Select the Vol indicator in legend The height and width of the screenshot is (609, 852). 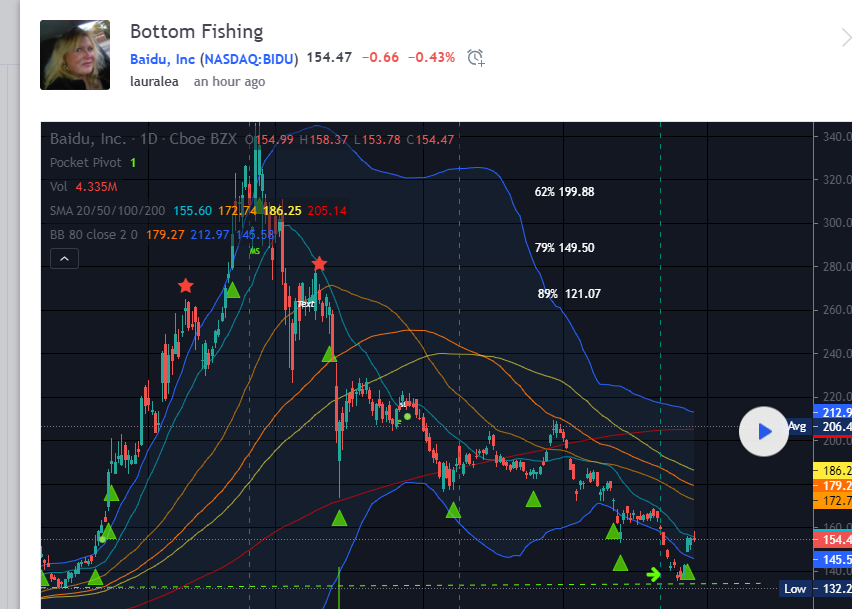58,186
